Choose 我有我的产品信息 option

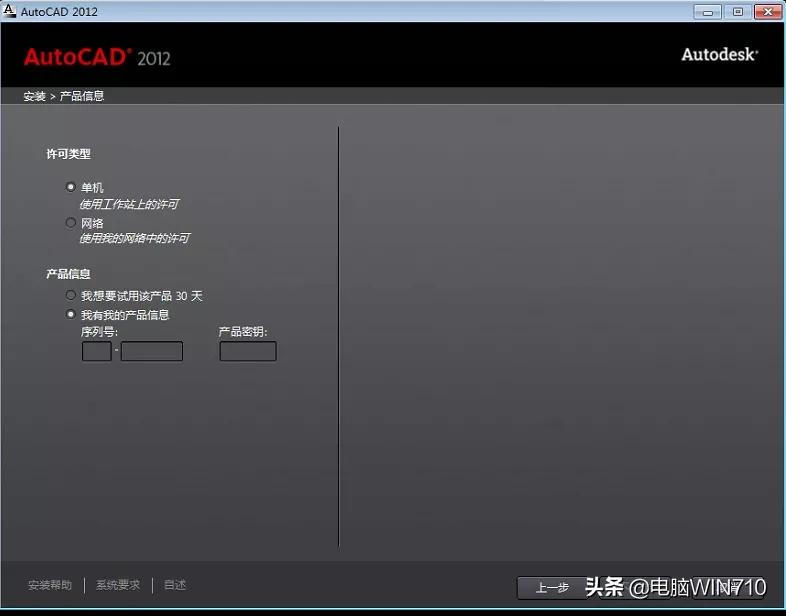pyautogui.click(x=71, y=314)
